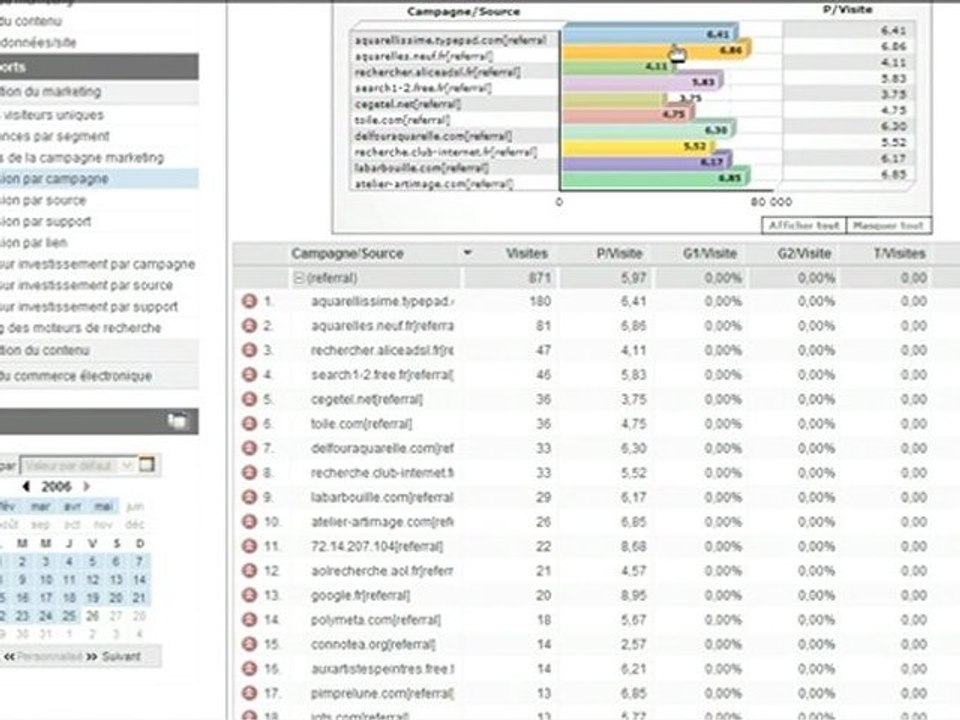
Task: Click the orange aquarelles.neuf.fr chart bar 6.86
Action: click(656, 50)
